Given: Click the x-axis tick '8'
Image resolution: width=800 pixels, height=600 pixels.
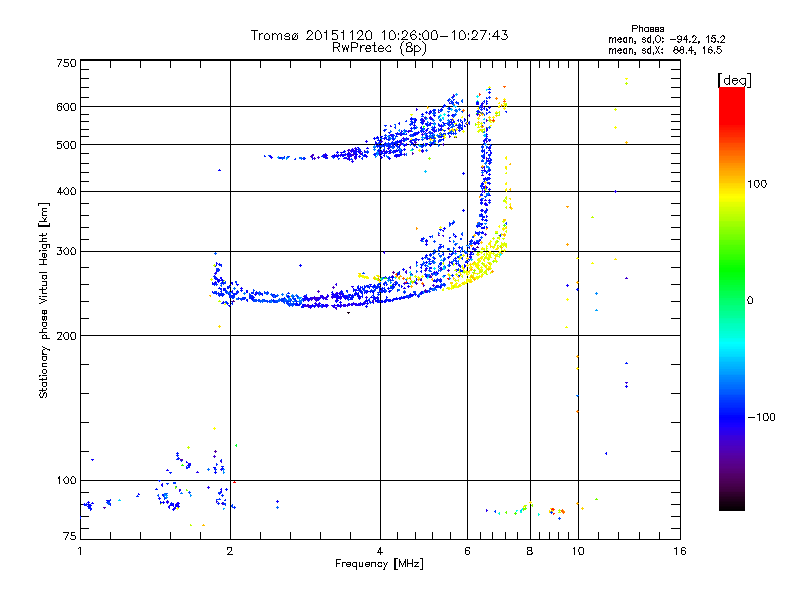Looking at the screenshot, I should (530, 551).
